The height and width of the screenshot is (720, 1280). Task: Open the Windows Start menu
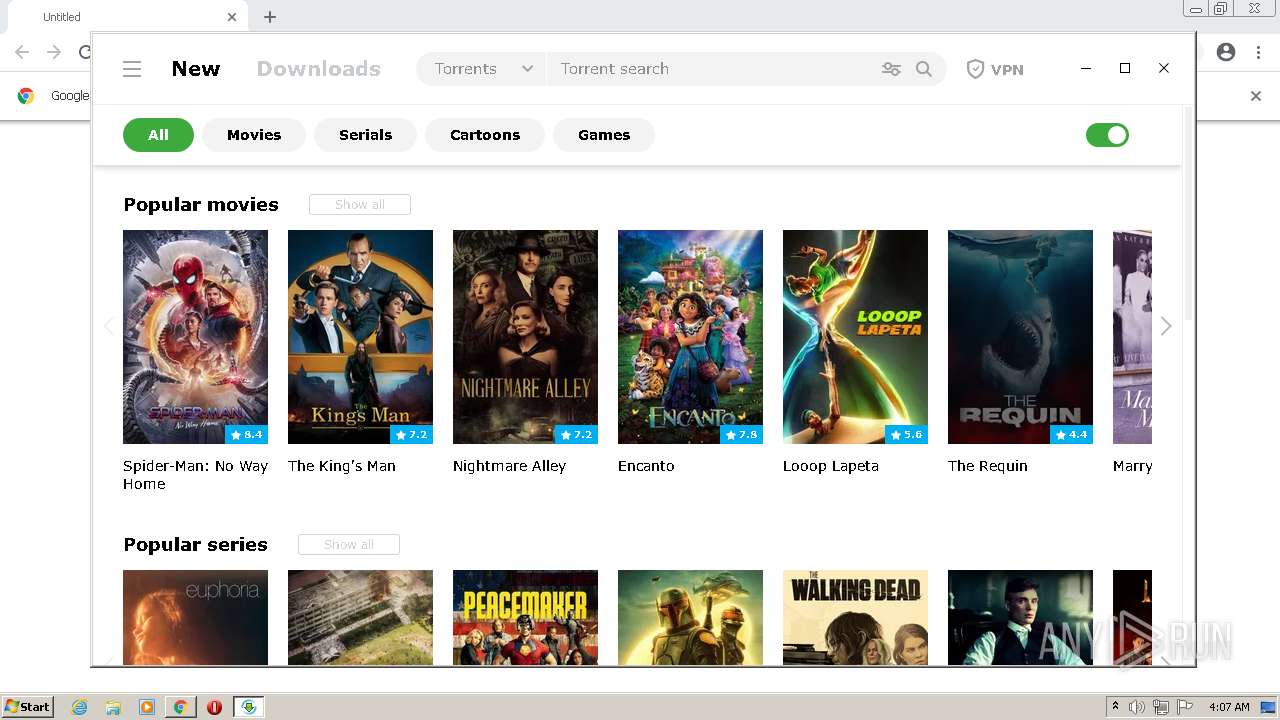tap(27, 707)
